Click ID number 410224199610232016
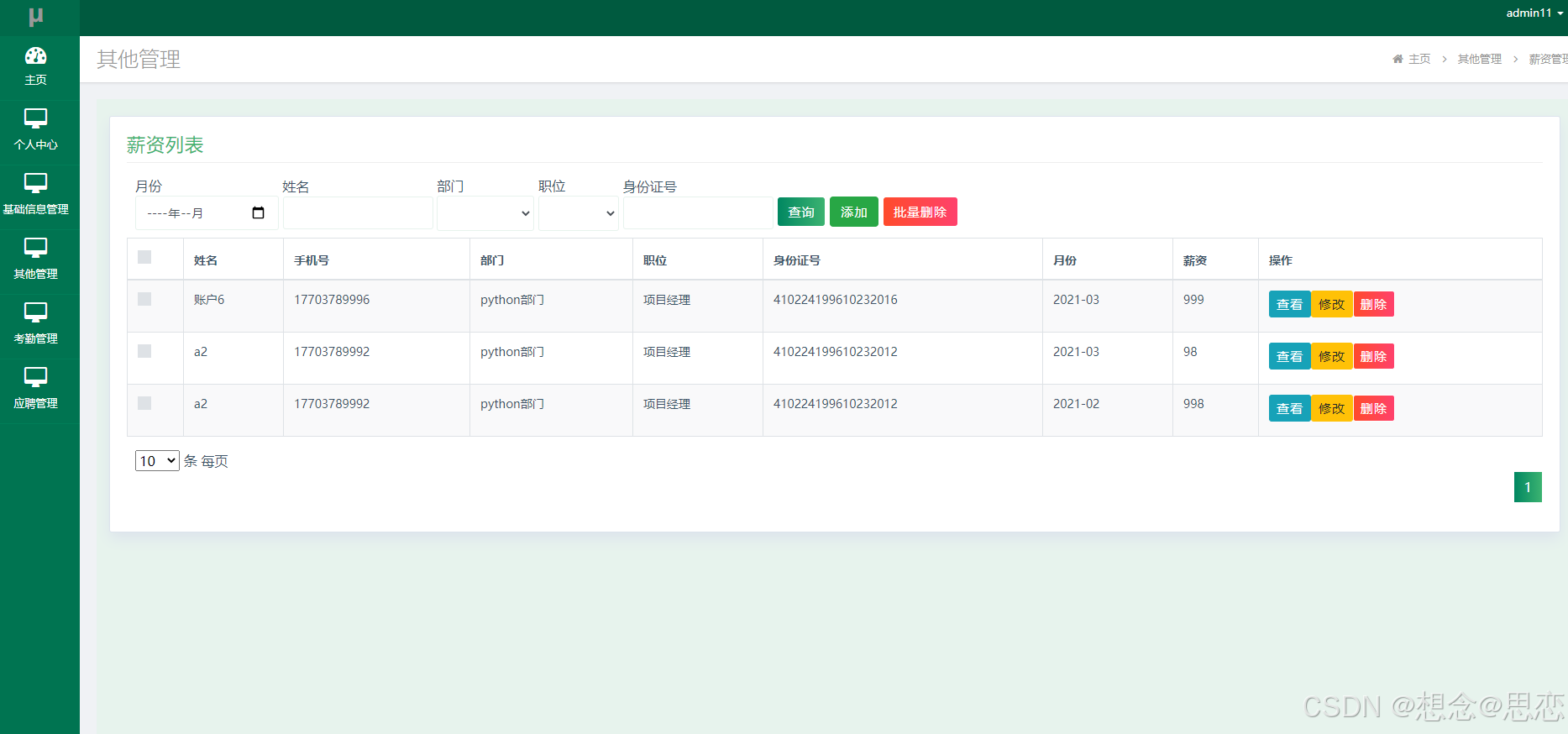 [x=836, y=300]
